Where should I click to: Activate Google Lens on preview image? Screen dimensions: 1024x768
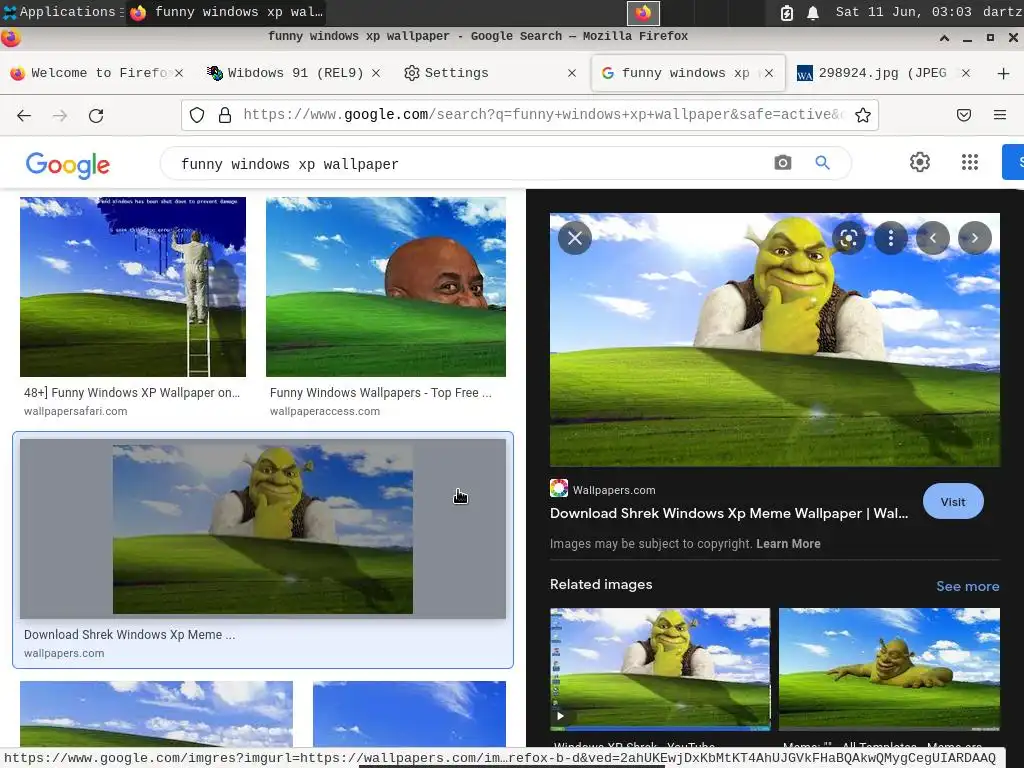(848, 238)
